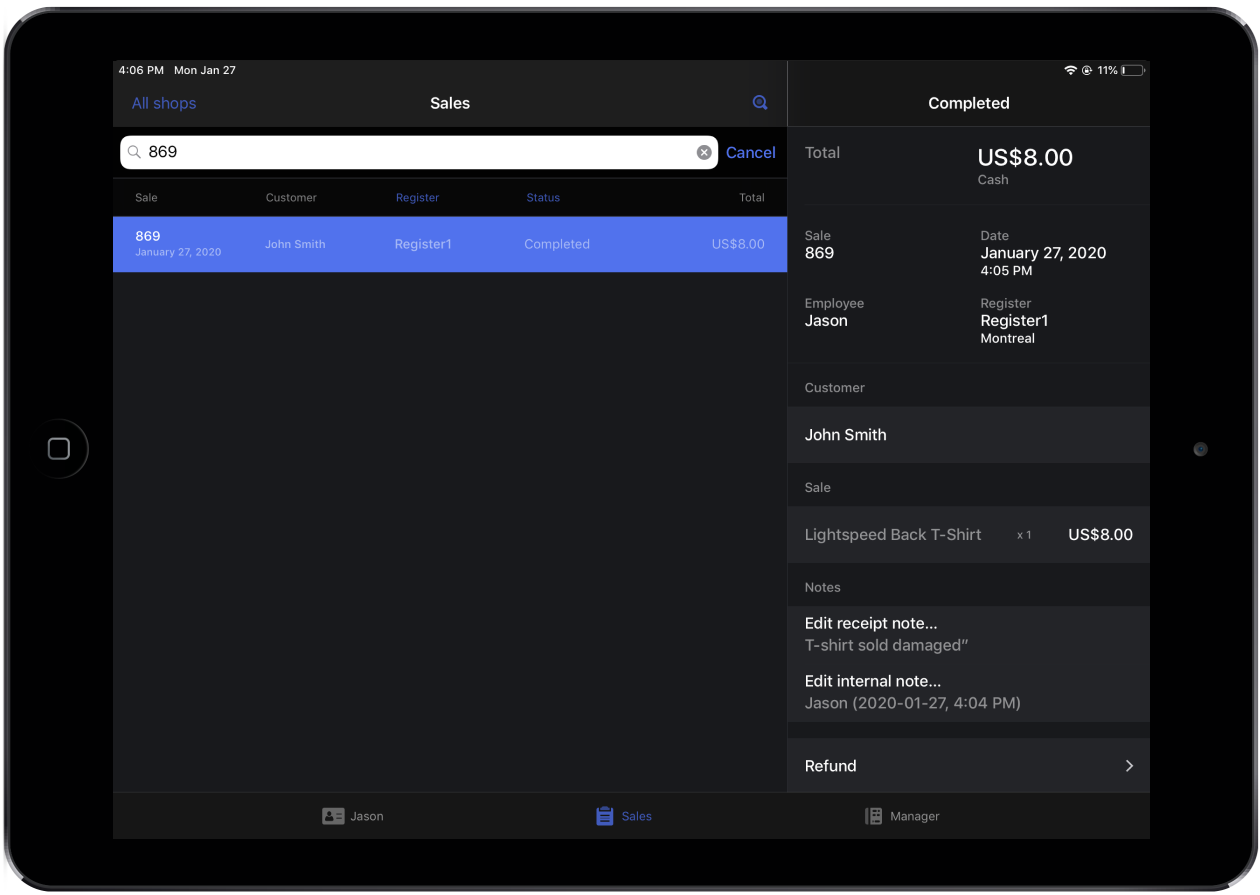Click the Customer column header

coord(291,198)
